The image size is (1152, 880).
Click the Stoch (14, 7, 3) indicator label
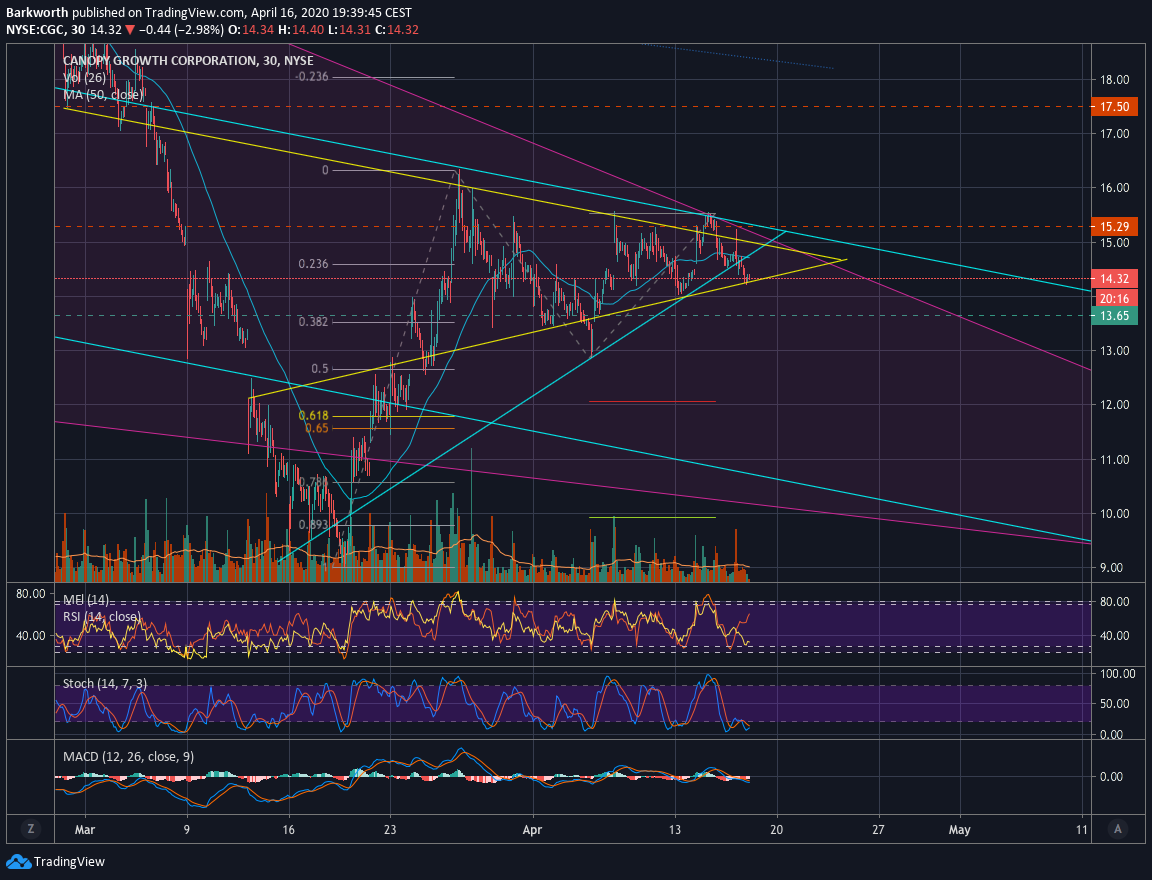105,684
